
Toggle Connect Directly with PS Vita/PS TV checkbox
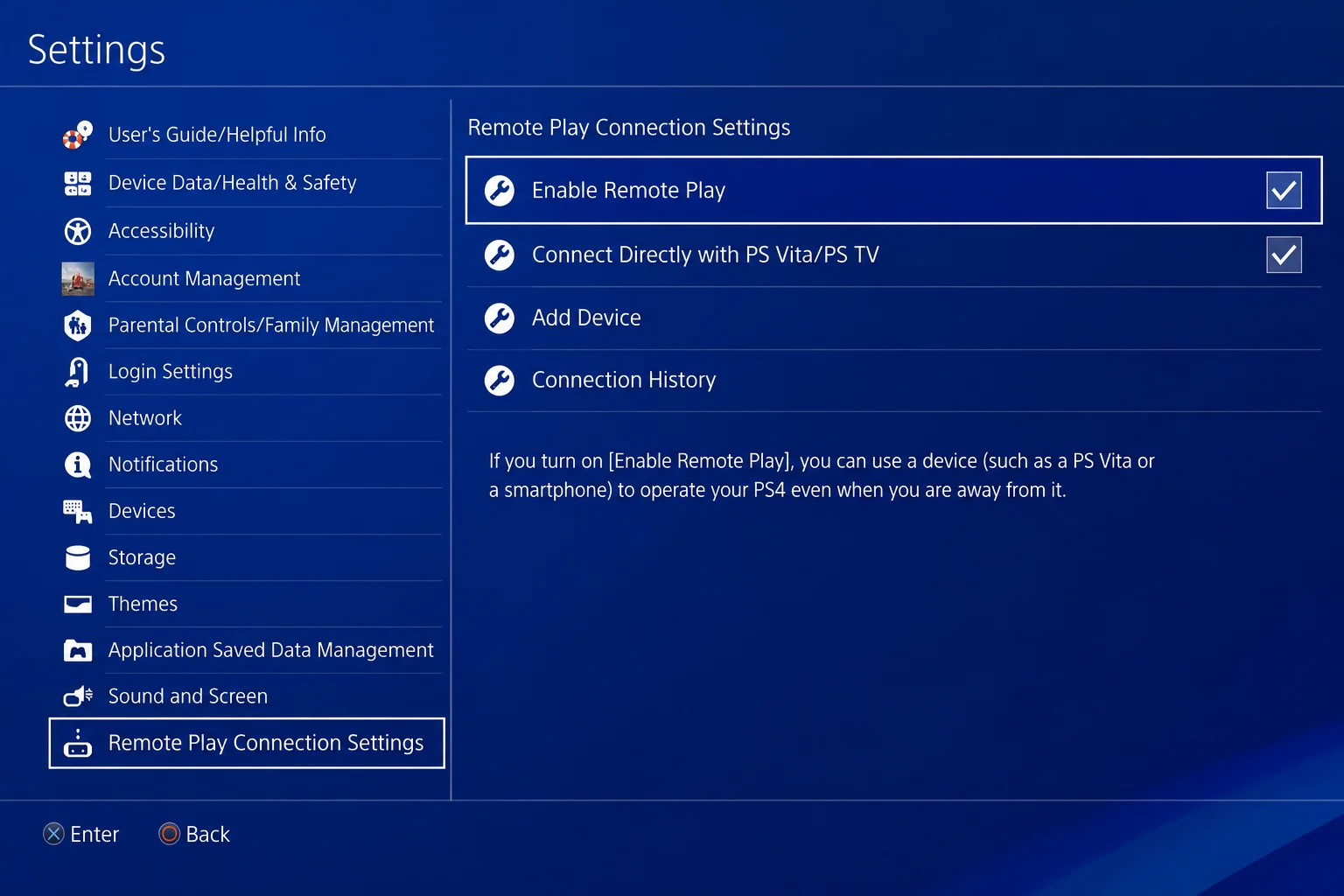(x=1284, y=255)
